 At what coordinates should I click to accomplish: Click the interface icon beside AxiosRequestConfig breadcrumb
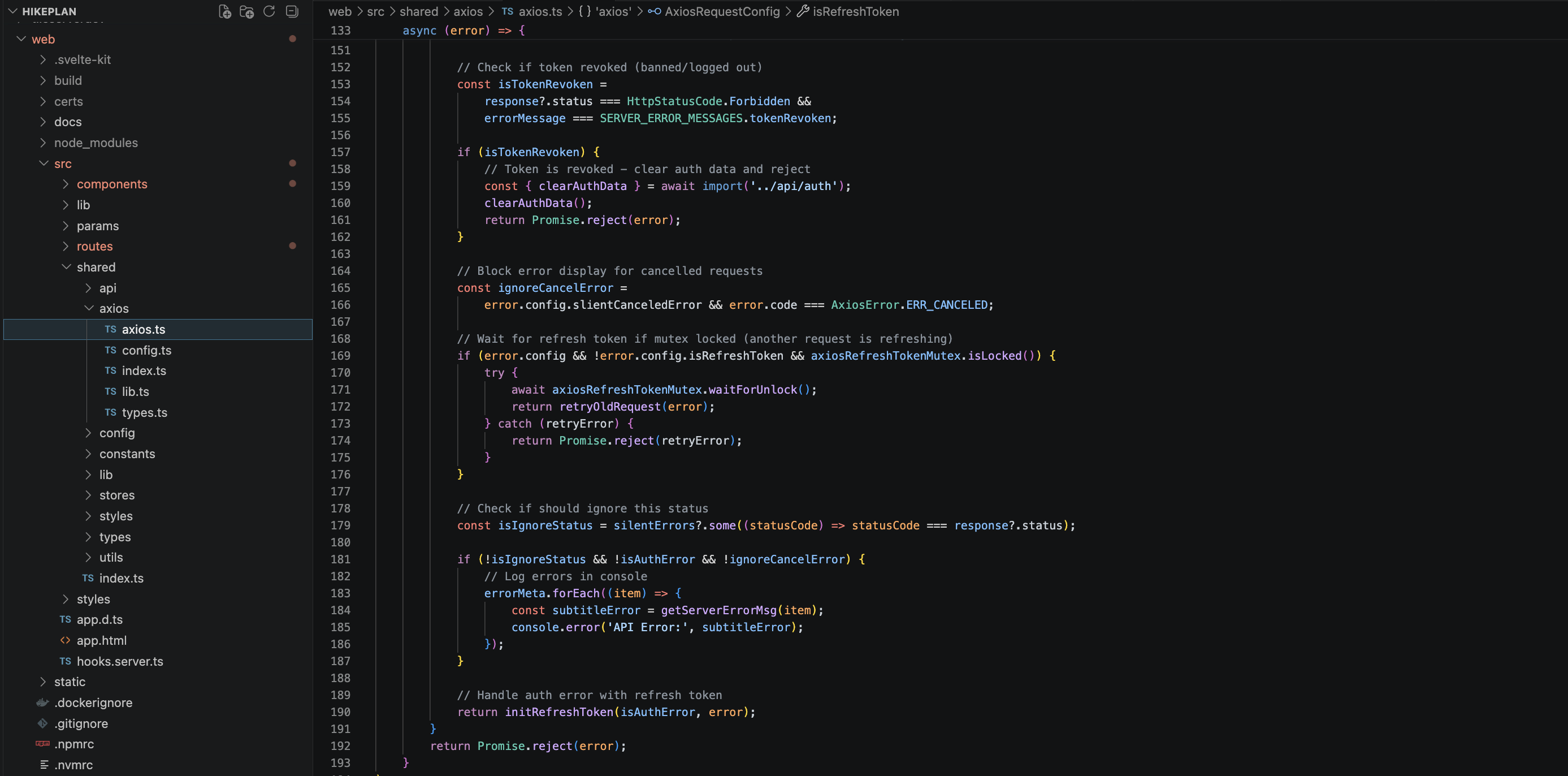pos(655,11)
